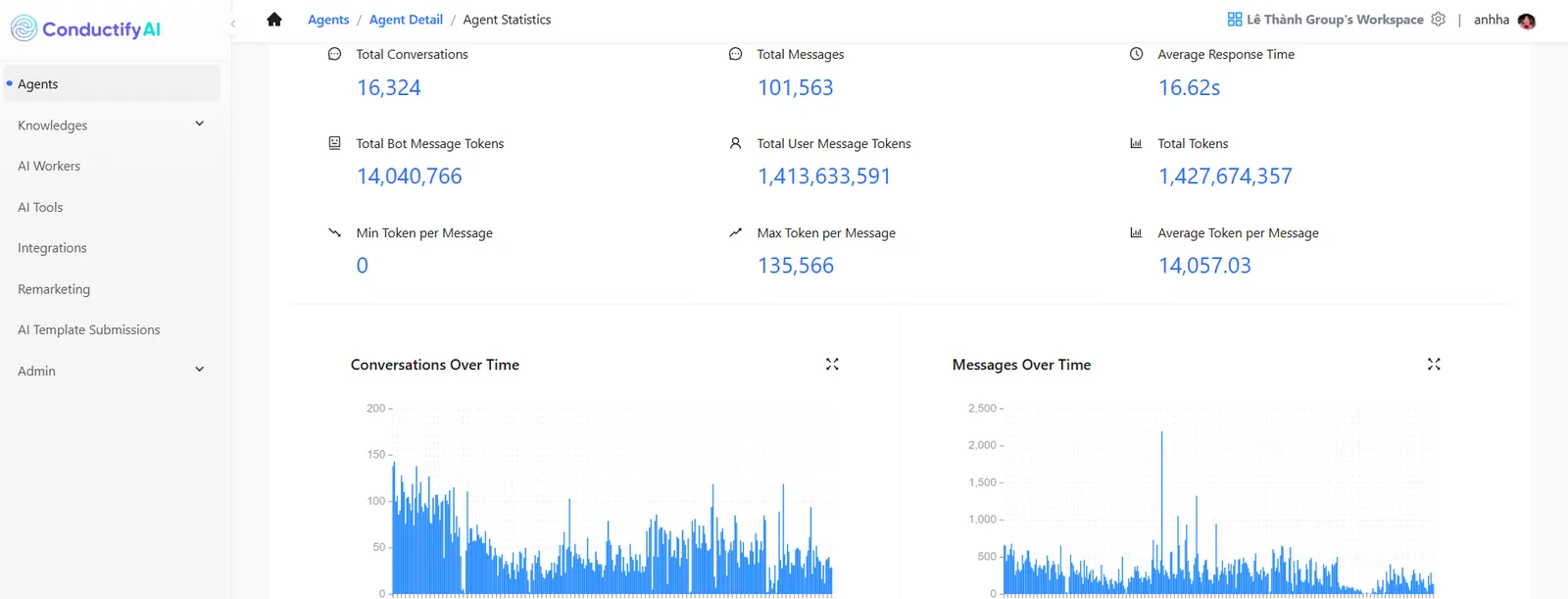Click the Agent Statistics breadcrumb text

point(507,20)
